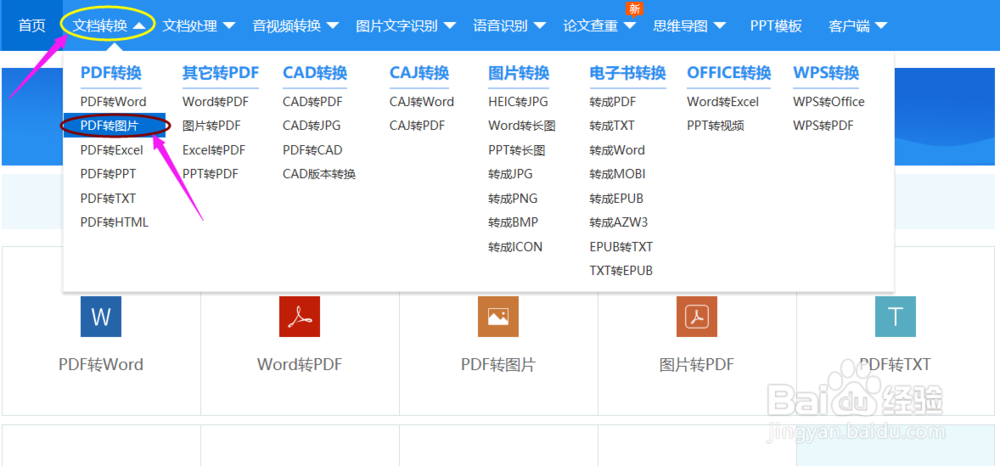The height and width of the screenshot is (466, 1000).
Task: Select 转成ICON under 图片转换
Action: tap(515, 247)
